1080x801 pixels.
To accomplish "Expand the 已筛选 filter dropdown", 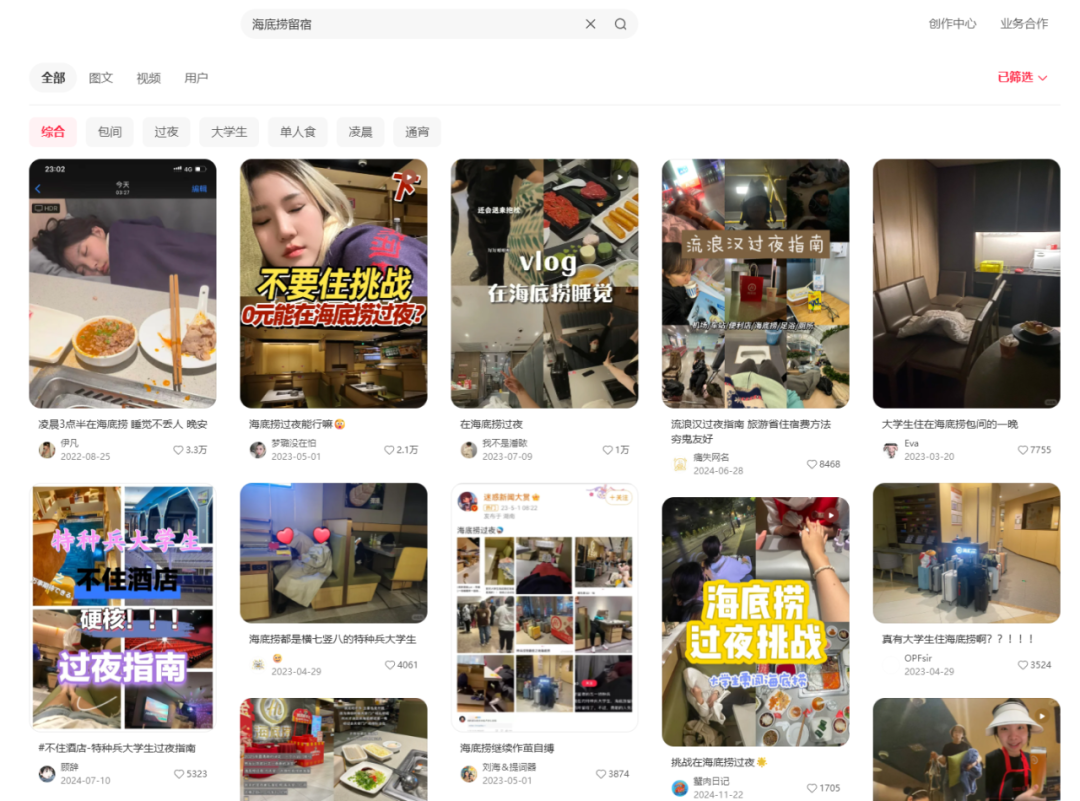I will click(1022, 77).
